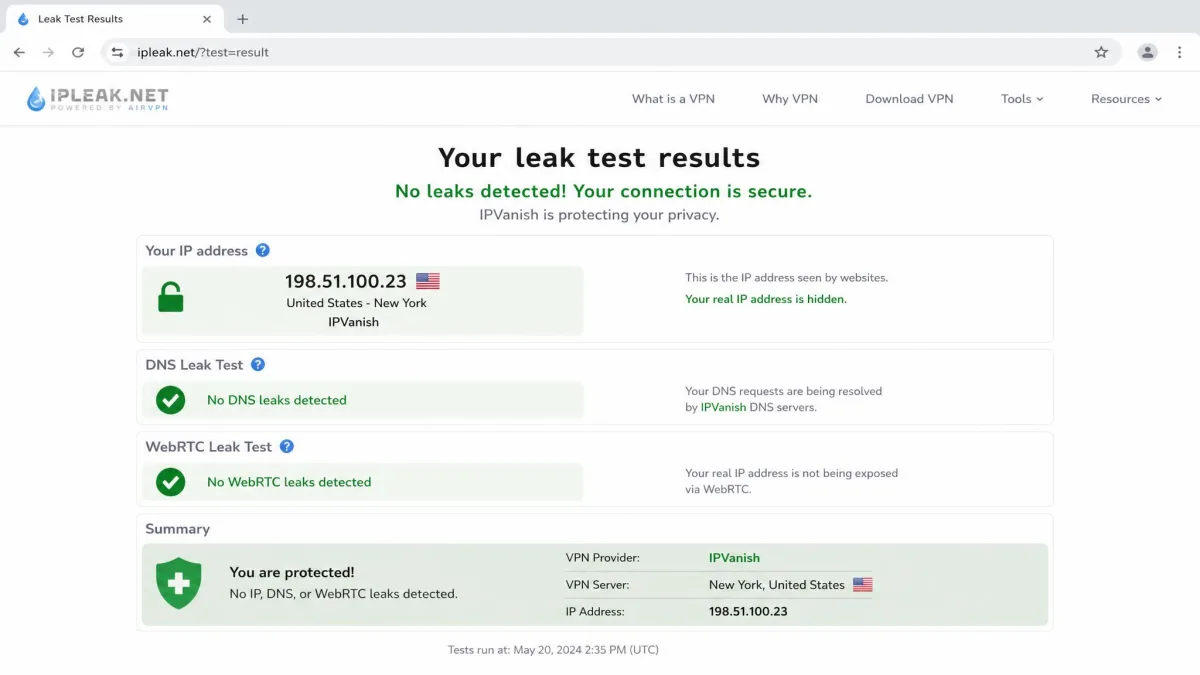Click the green checkmark for DNS leaks
The image size is (1200, 675).
point(171,400)
